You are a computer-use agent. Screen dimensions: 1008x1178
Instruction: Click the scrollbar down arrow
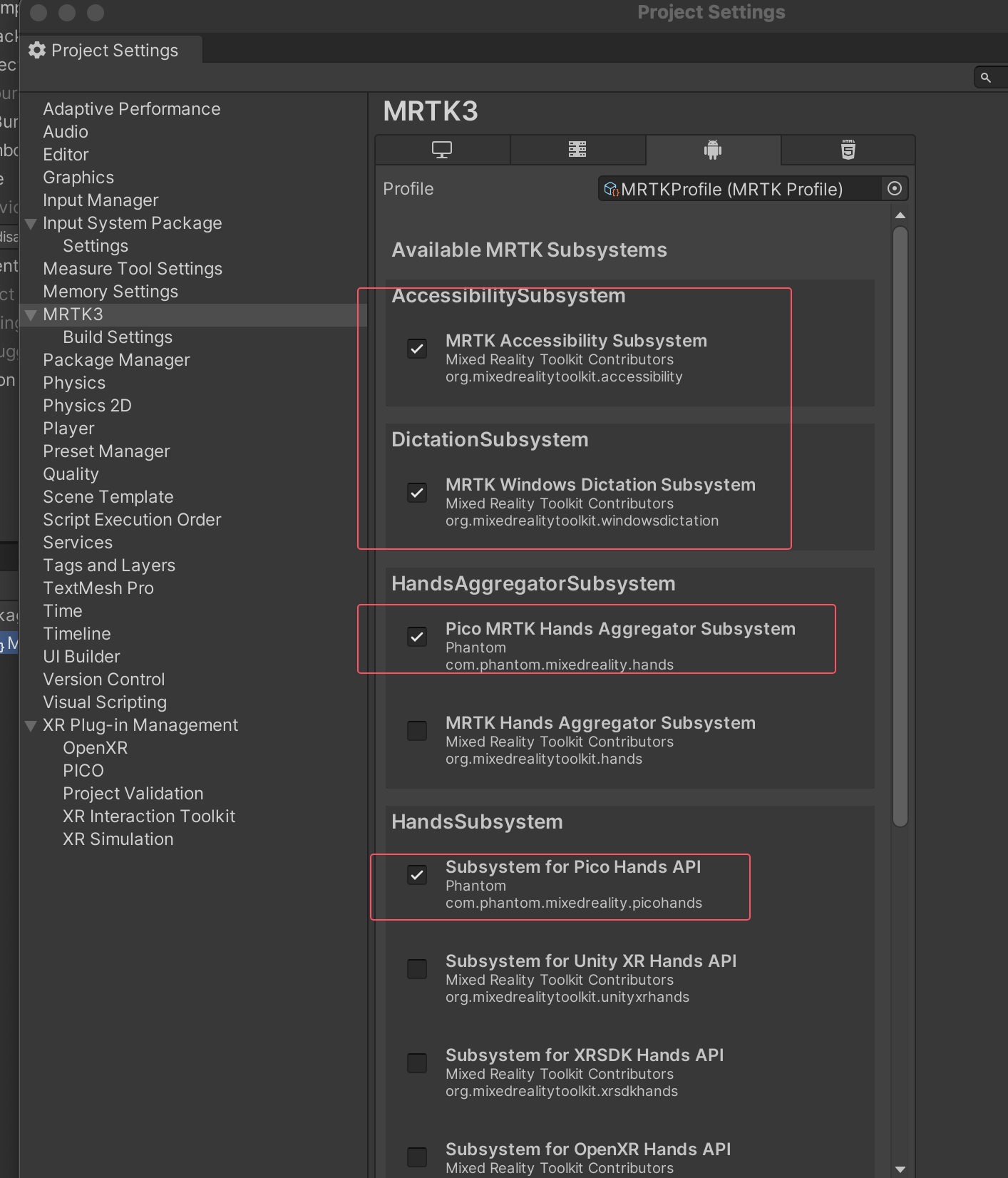(x=900, y=1169)
